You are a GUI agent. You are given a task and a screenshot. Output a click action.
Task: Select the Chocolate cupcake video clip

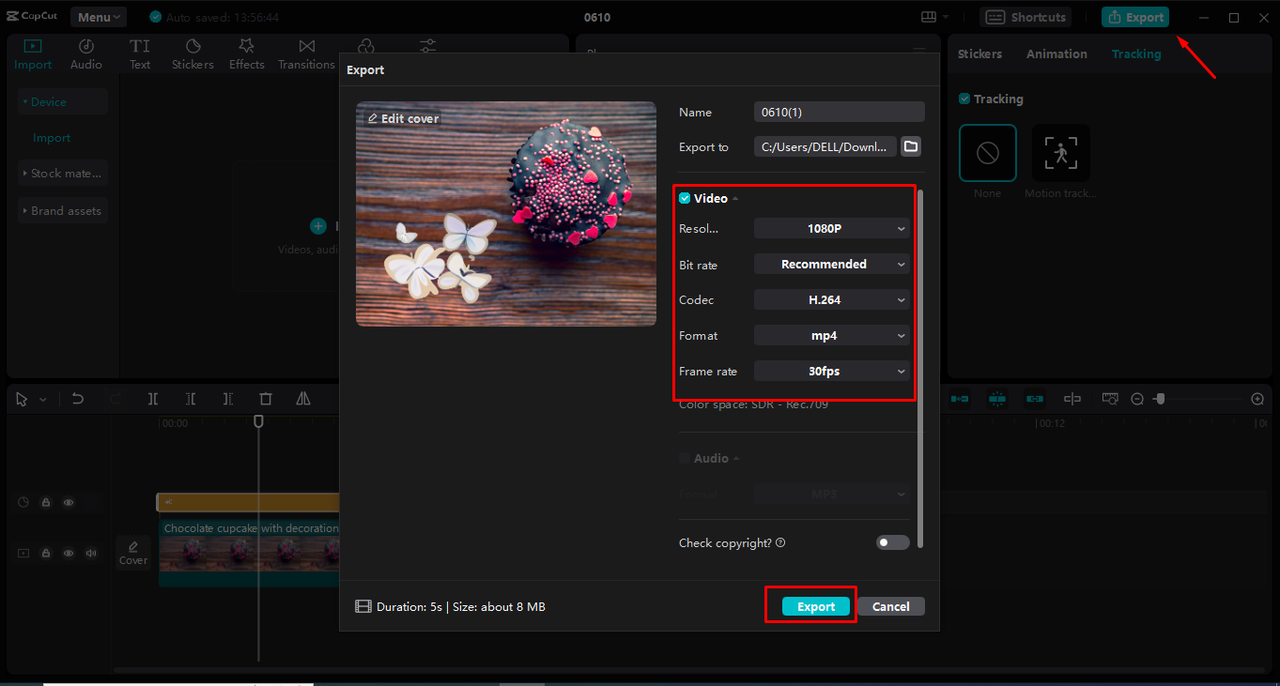click(250, 552)
